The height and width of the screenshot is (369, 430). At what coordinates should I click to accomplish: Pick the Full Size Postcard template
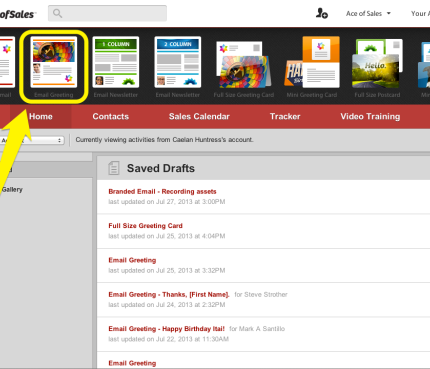pyautogui.click(x=377, y=63)
